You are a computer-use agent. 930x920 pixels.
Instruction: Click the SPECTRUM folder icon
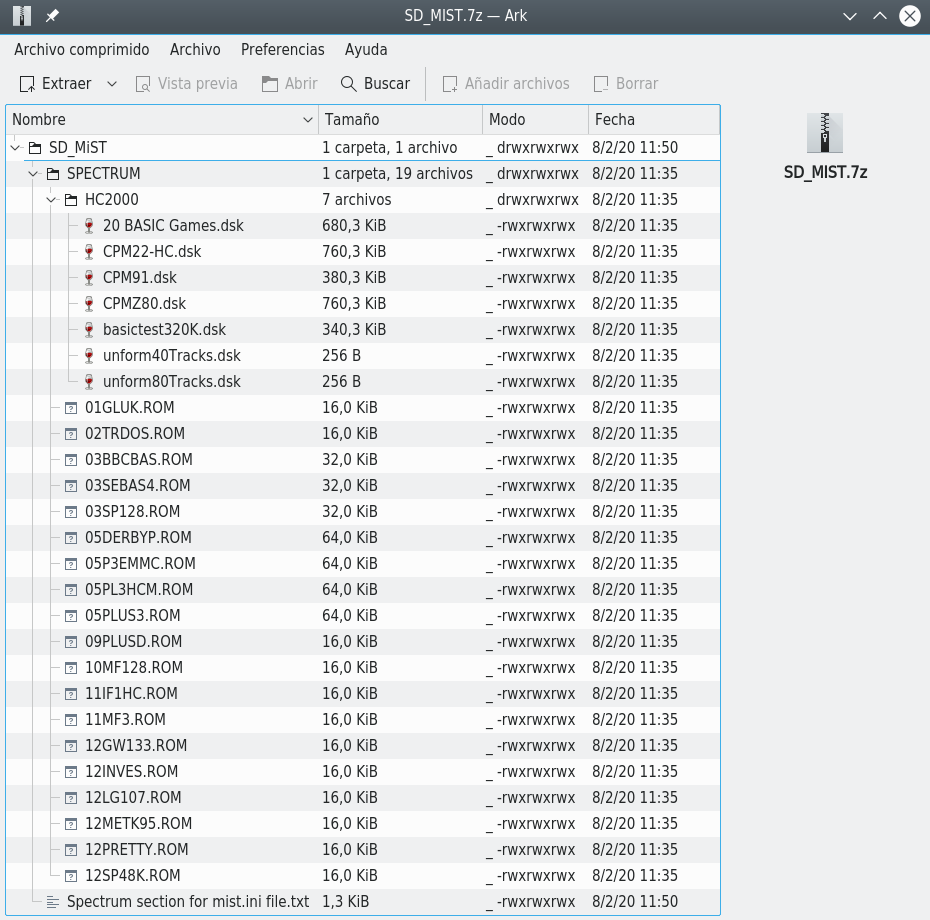(x=53, y=174)
